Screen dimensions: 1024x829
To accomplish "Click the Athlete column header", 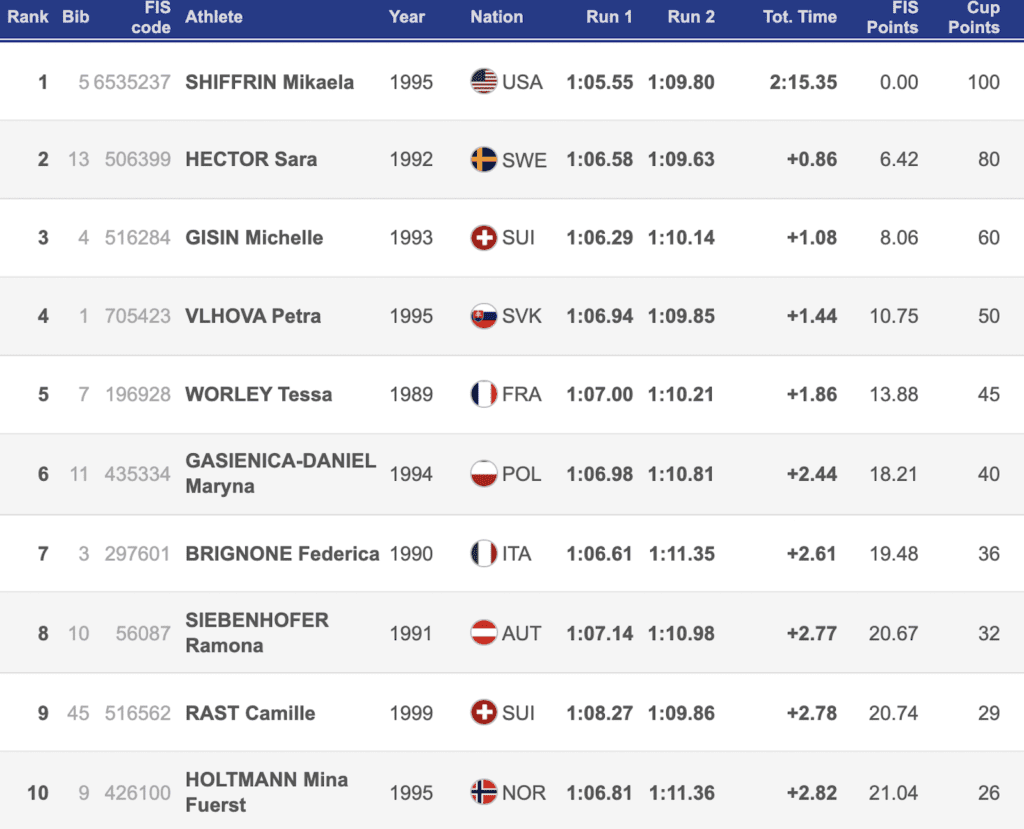I will [x=214, y=17].
